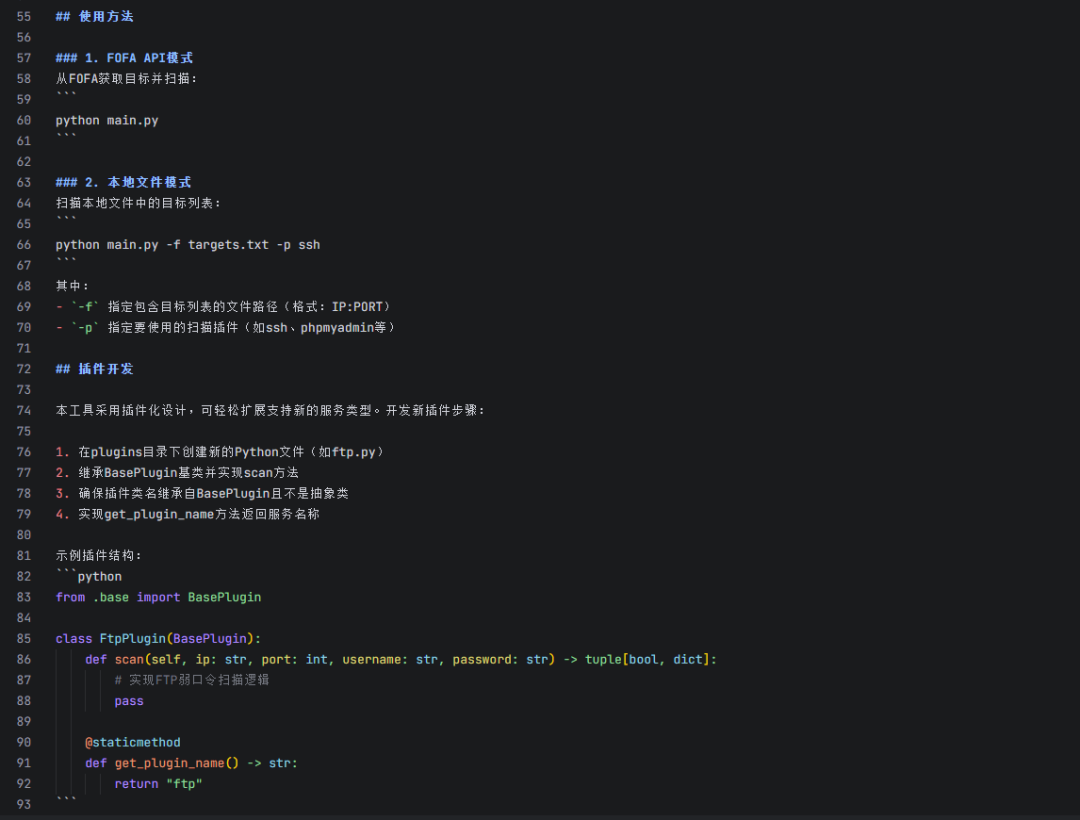This screenshot has width=1080, height=820.
Task: Click 'tuple[bool, dict]' return type annotation
Action: point(647,660)
